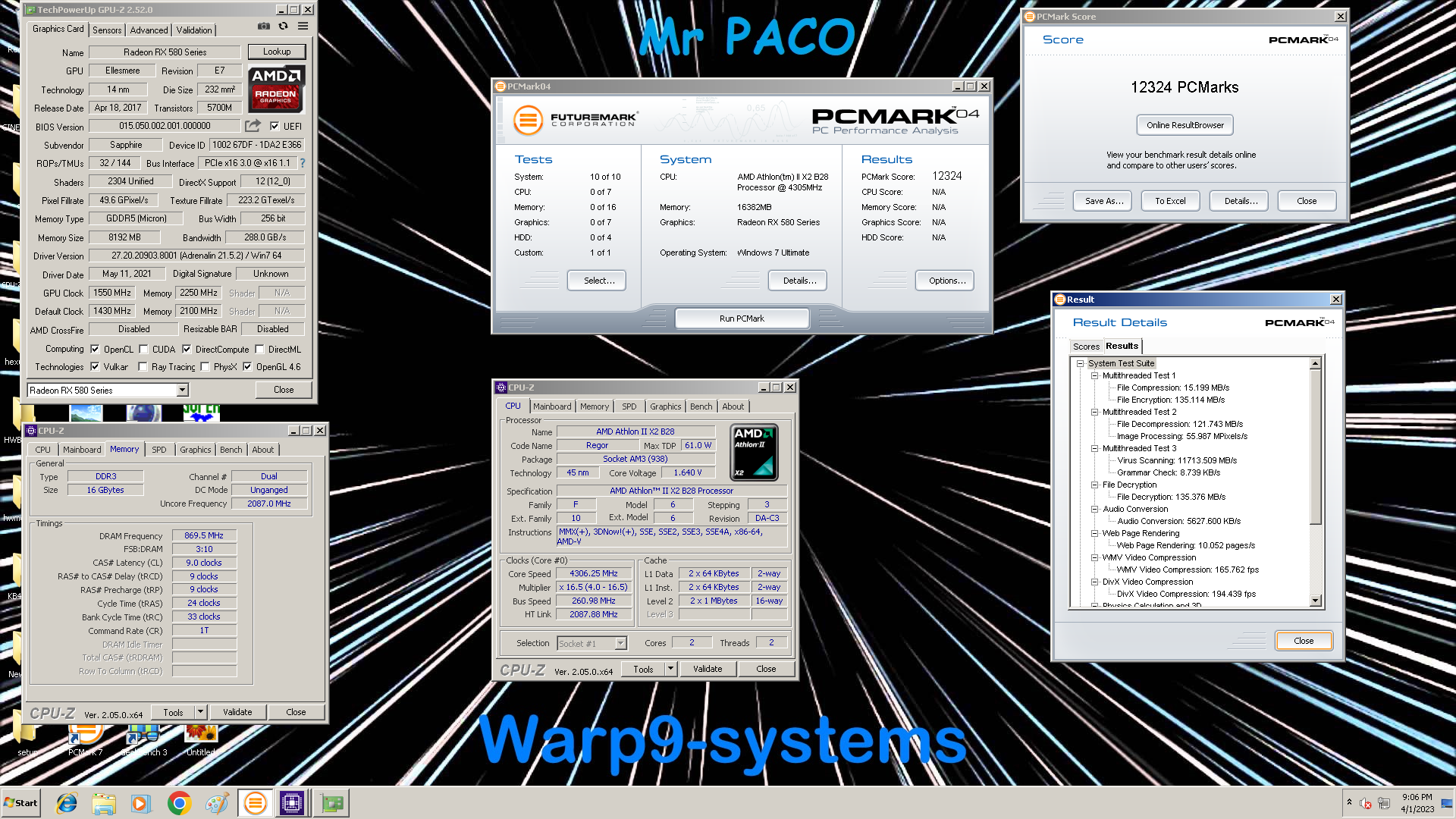Click the GPU-Z title bar application icon
The width and height of the screenshot is (1456, 819).
[x=30, y=10]
